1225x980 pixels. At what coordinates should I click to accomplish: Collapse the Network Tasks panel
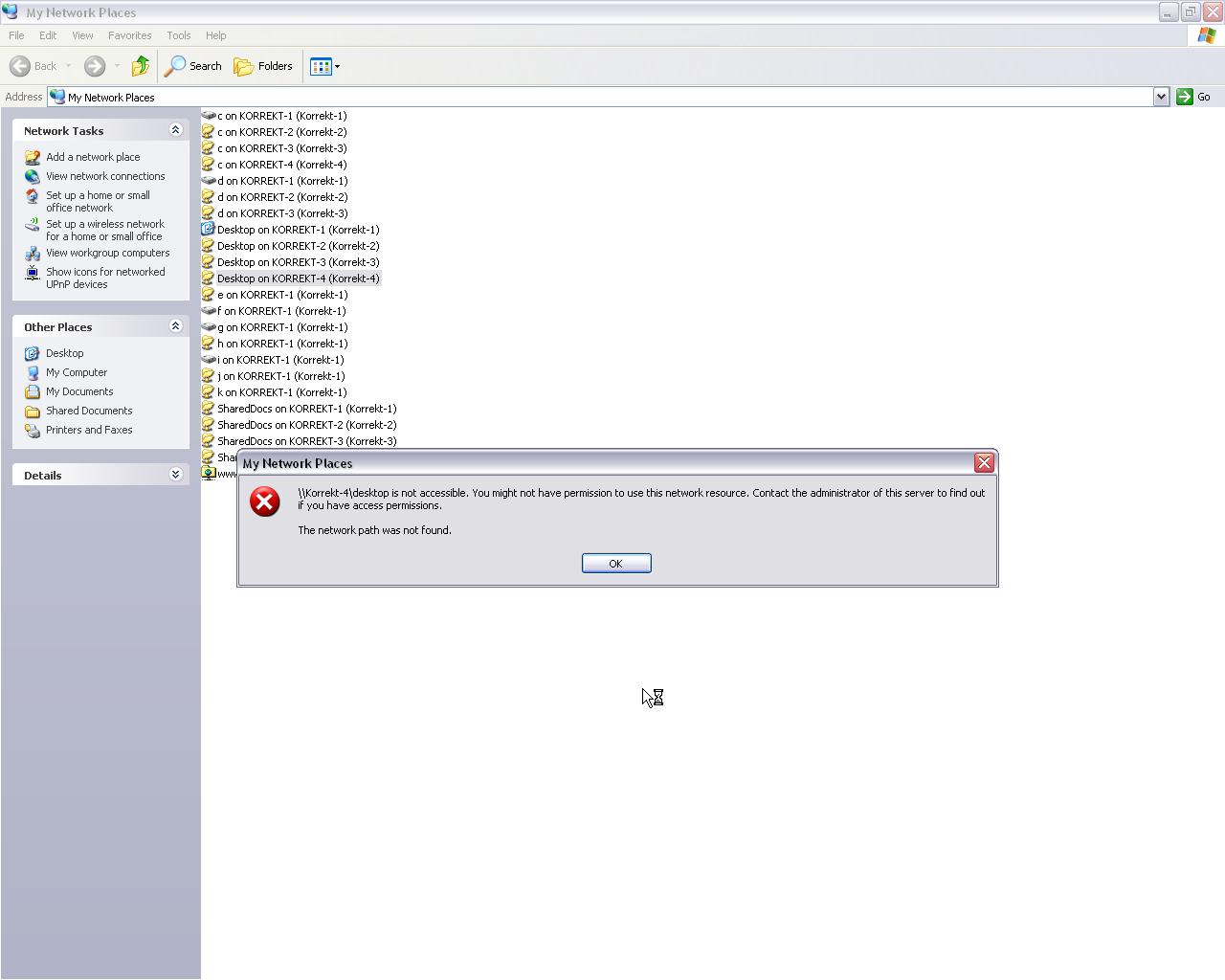click(x=175, y=130)
